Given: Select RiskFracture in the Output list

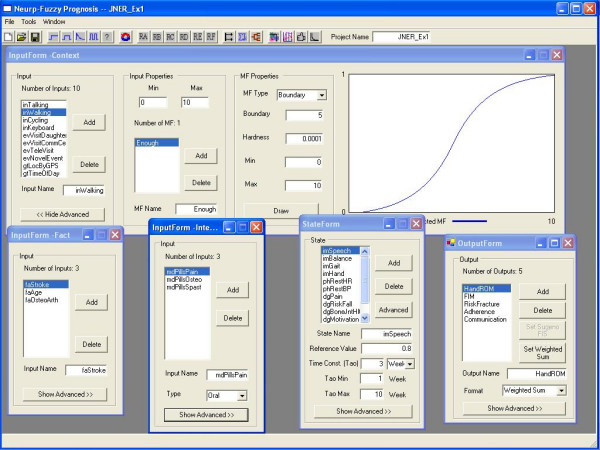Looking at the screenshot, I should pyautogui.click(x=487, y=304).
